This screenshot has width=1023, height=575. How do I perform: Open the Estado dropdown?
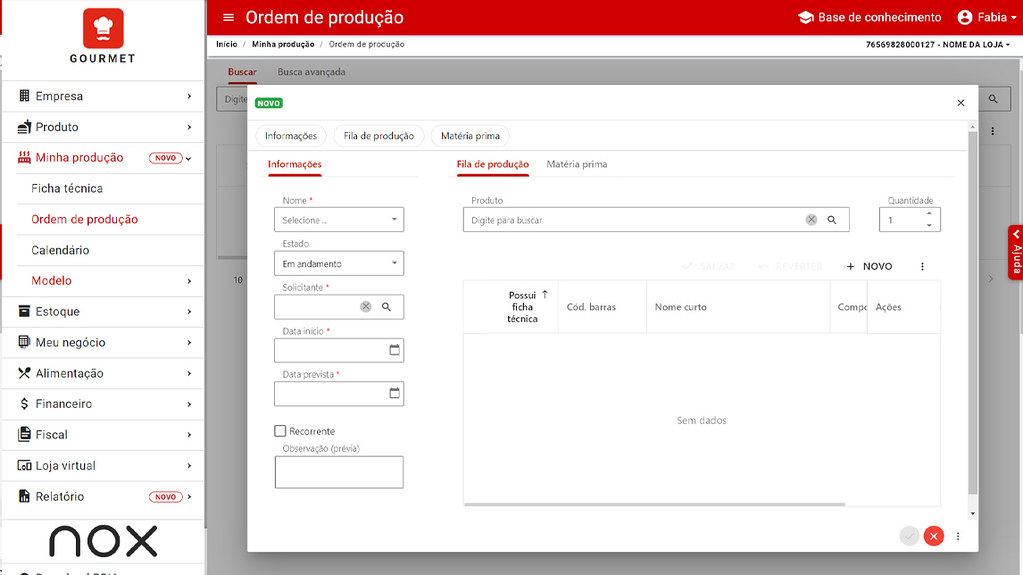coord(338,264)
